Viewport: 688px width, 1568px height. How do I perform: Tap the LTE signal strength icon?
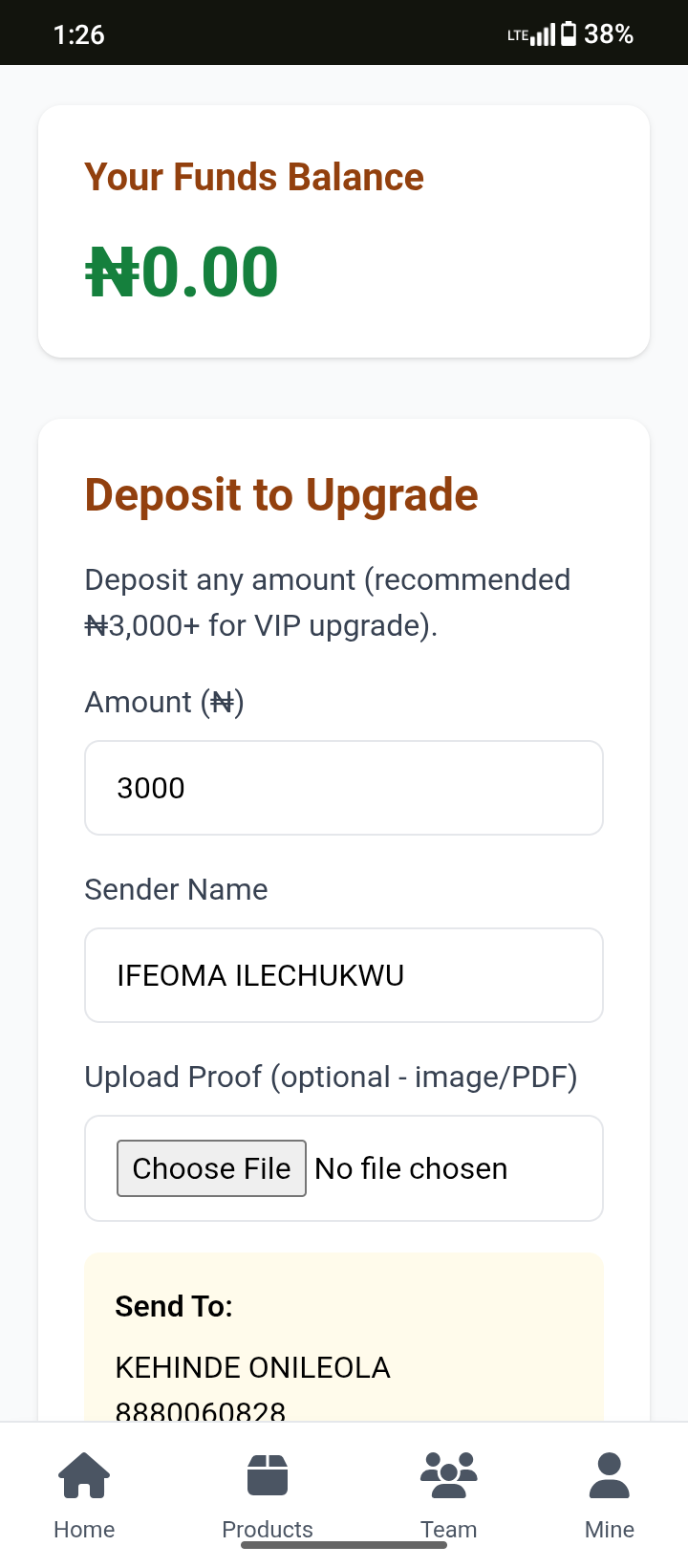pos(533,35)
